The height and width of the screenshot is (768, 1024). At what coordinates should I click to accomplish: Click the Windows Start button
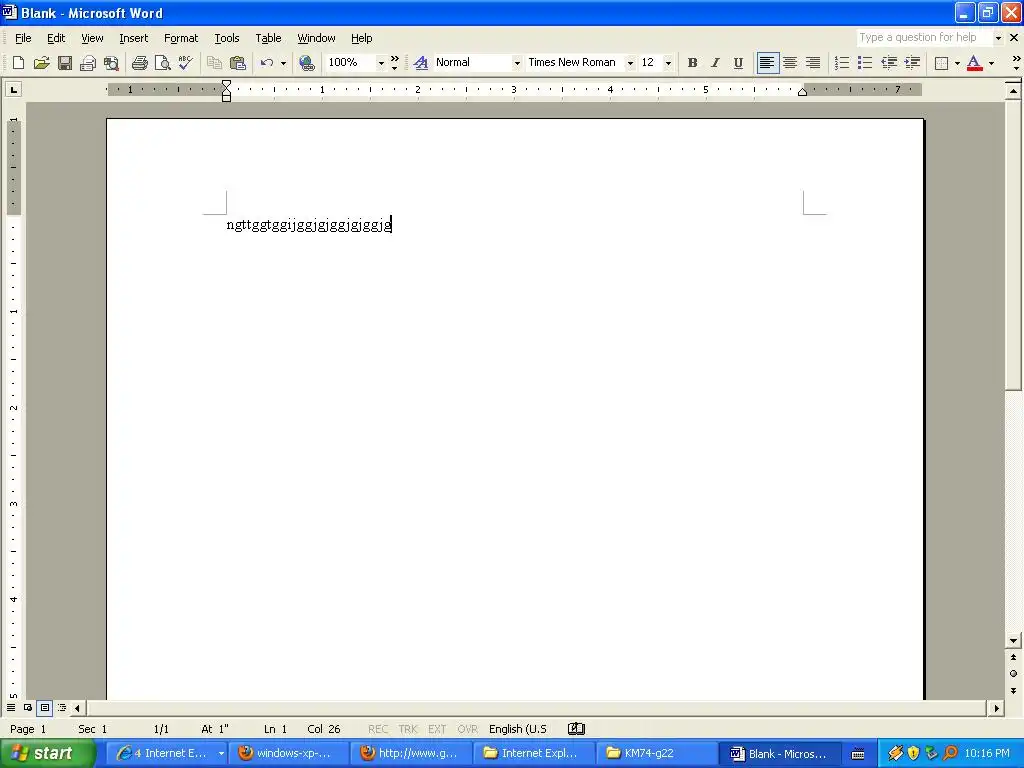pyautogui.click(x=47, y=753)
